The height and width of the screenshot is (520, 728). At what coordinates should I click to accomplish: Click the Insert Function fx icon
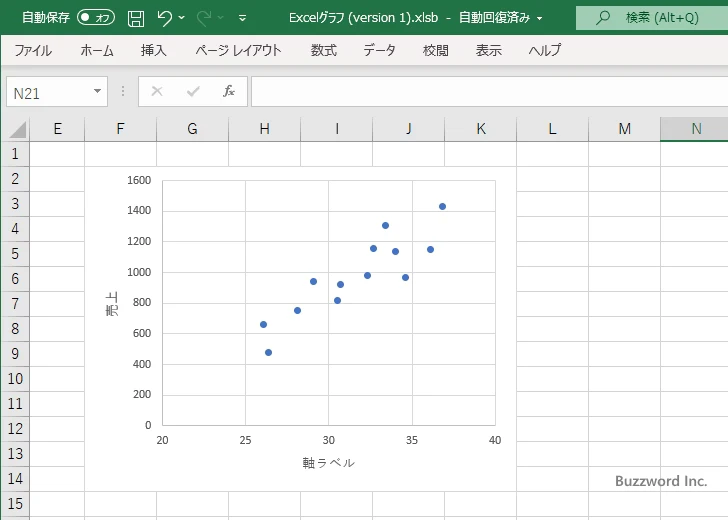[229, 91]
